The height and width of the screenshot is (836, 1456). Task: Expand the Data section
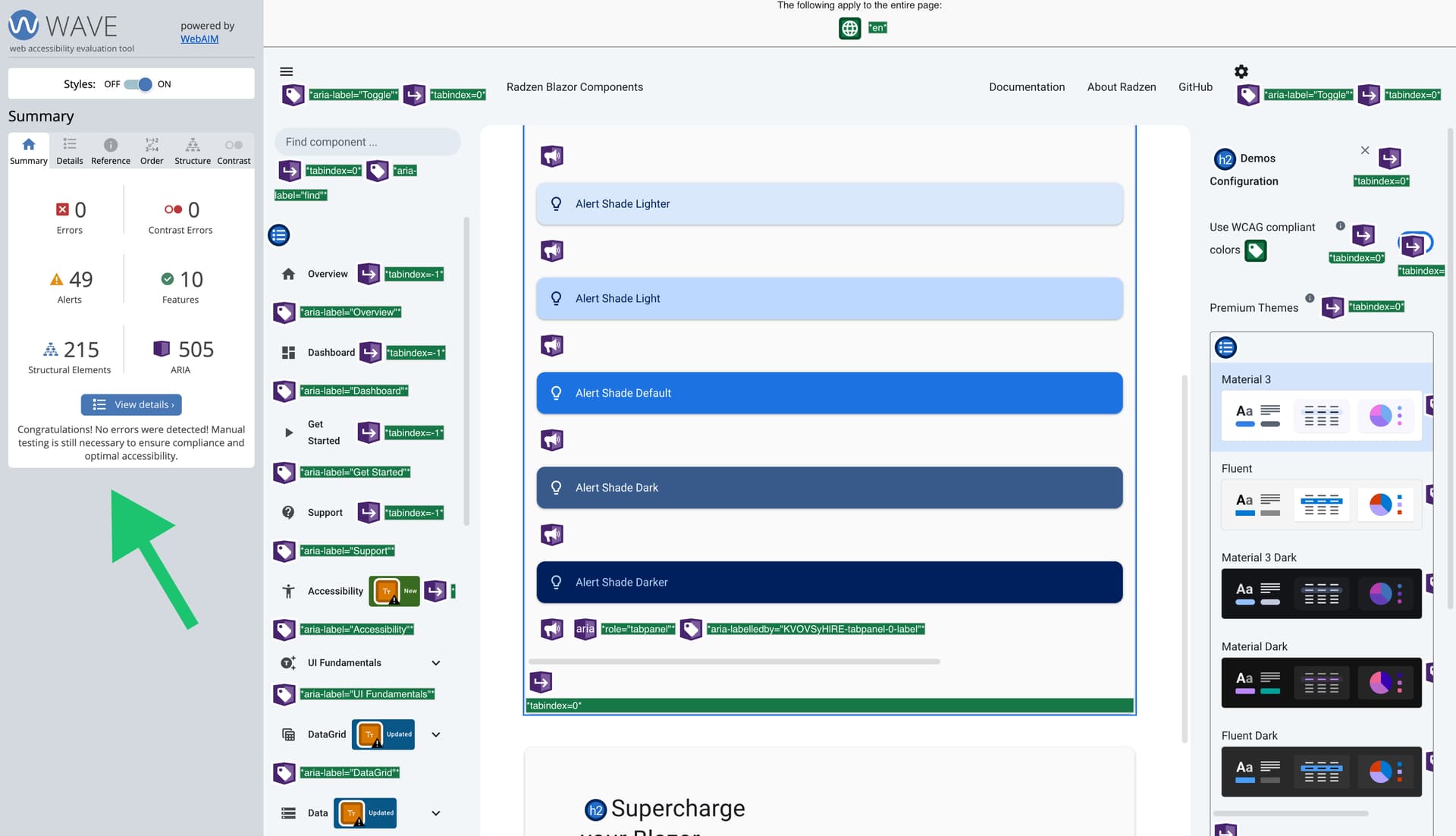[x=435, y=812]
